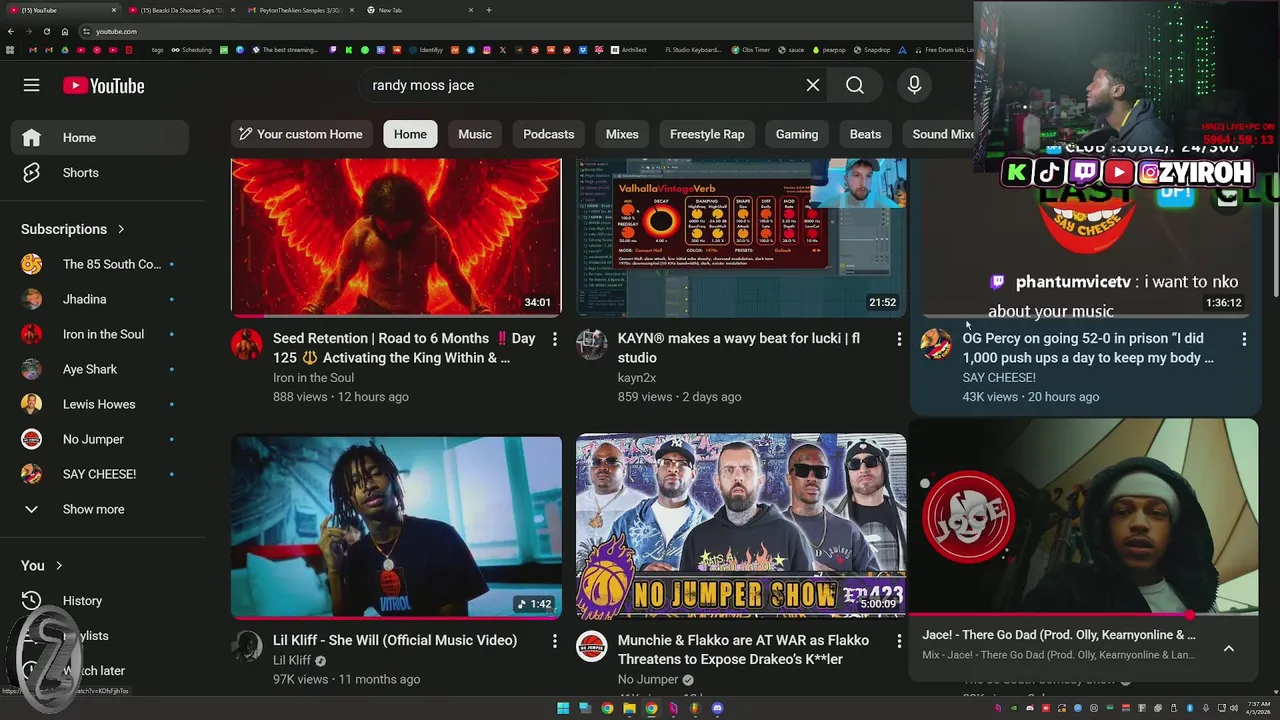Open No Jumper subscription in sidebar

click(x=100, y=439)
